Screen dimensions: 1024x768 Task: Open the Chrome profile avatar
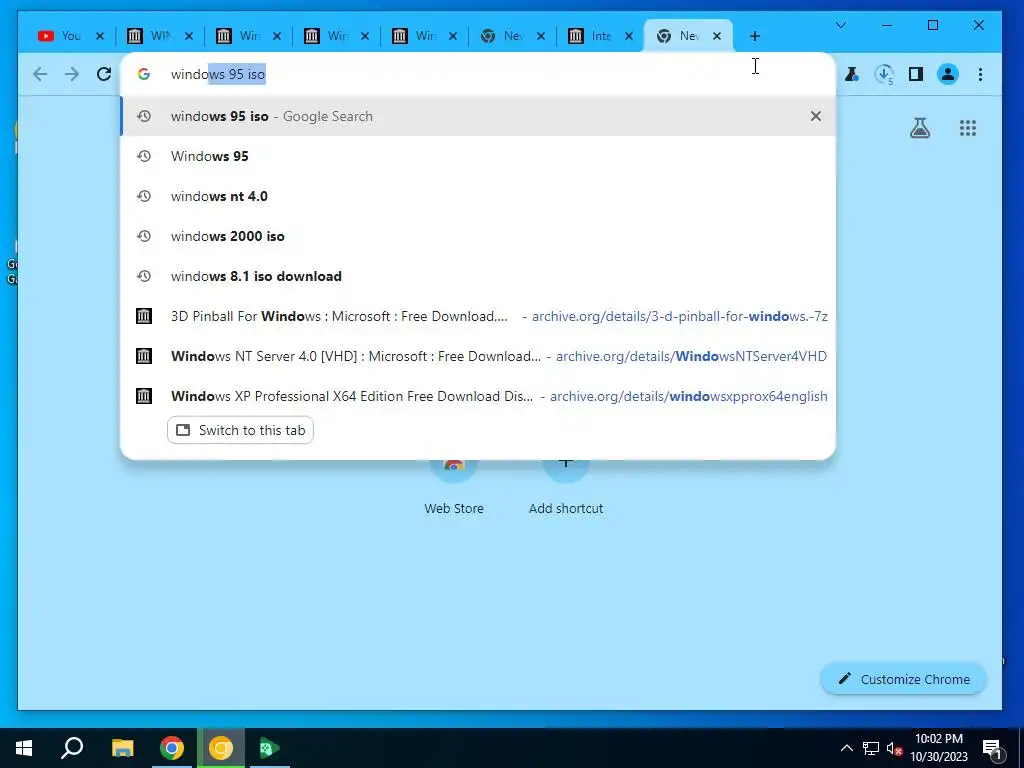948,74
